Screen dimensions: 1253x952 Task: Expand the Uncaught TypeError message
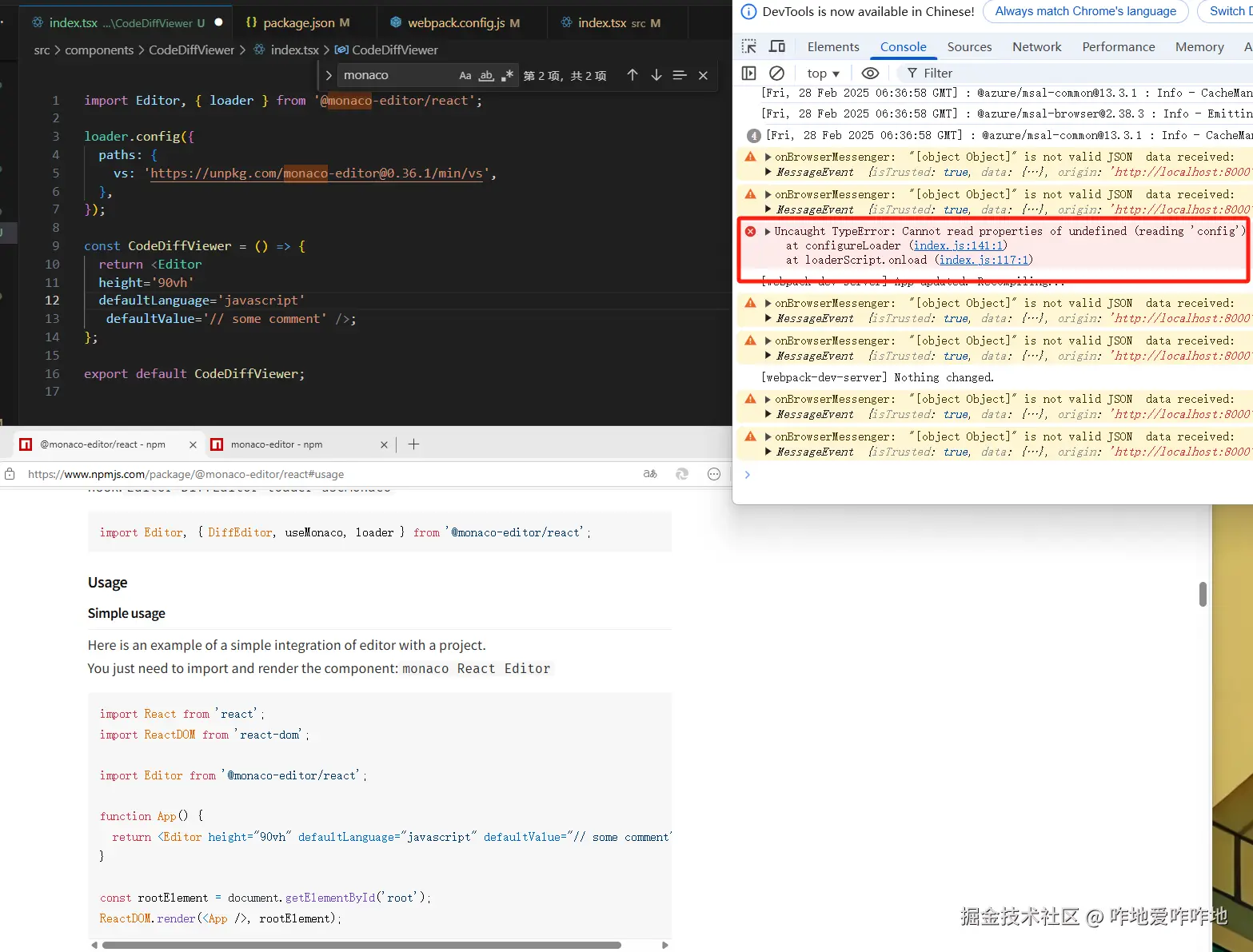[768, 232]
